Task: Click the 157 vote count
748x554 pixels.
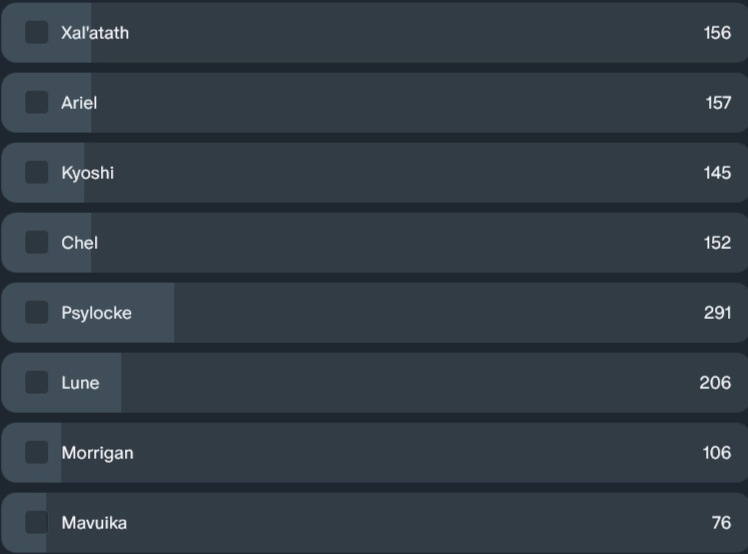Action: click(717, 103)
